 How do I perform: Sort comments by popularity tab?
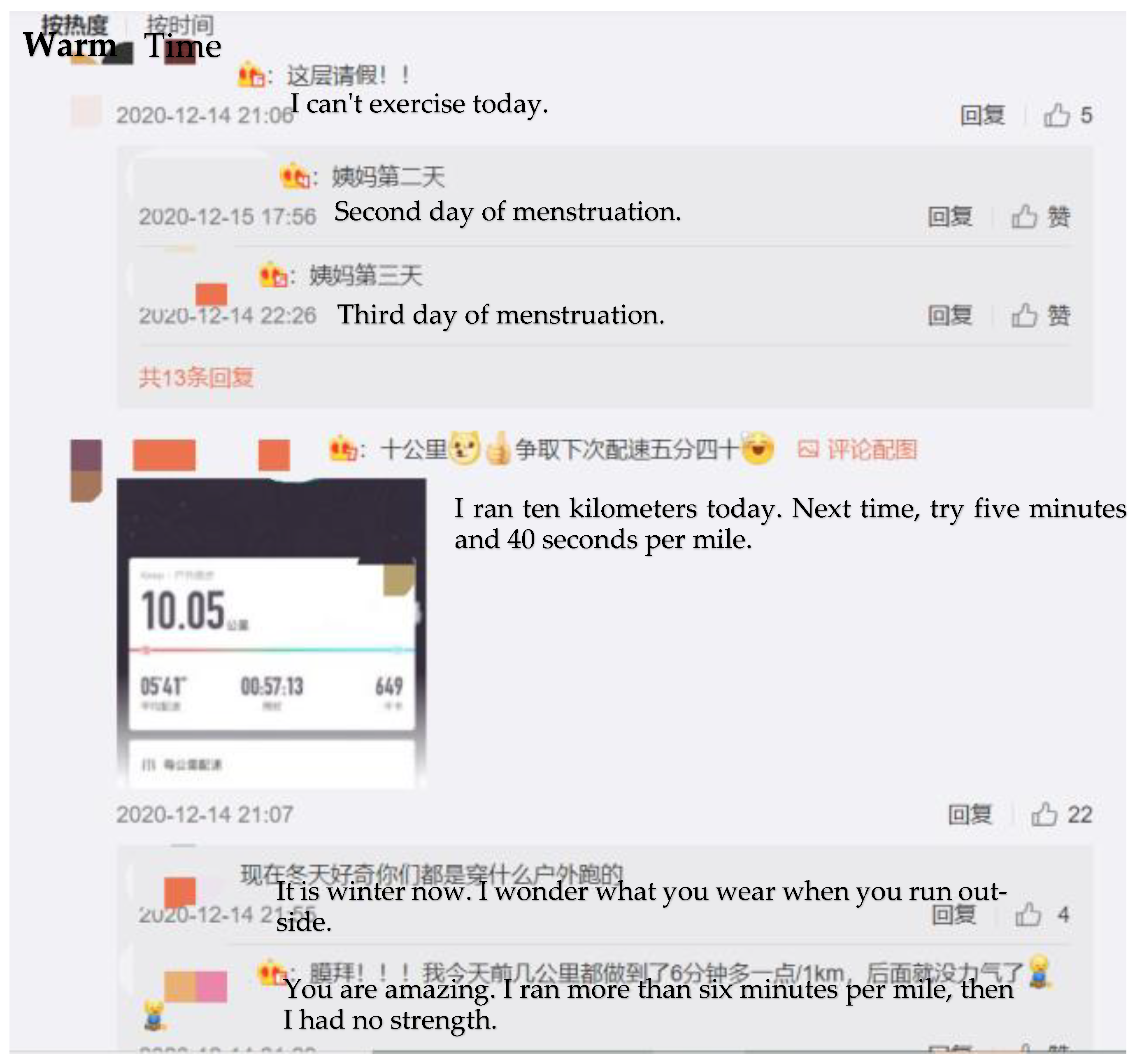[74, 25]
